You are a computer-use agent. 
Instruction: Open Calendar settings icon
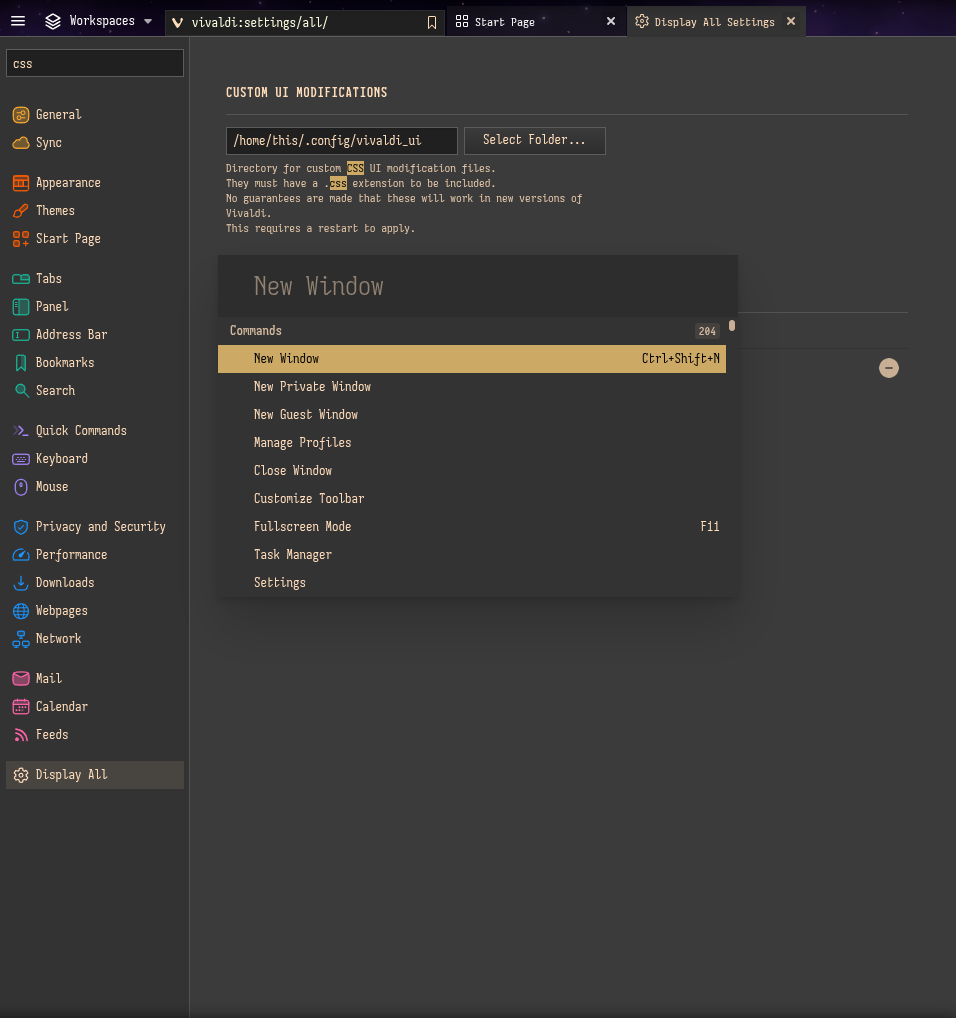21,706
